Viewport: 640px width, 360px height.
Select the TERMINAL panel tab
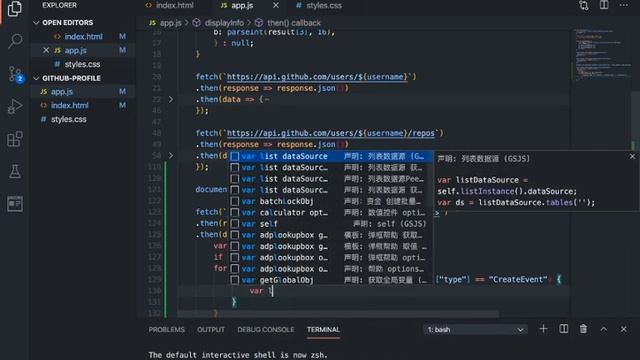pyautogui.click(x=323, y=329)
